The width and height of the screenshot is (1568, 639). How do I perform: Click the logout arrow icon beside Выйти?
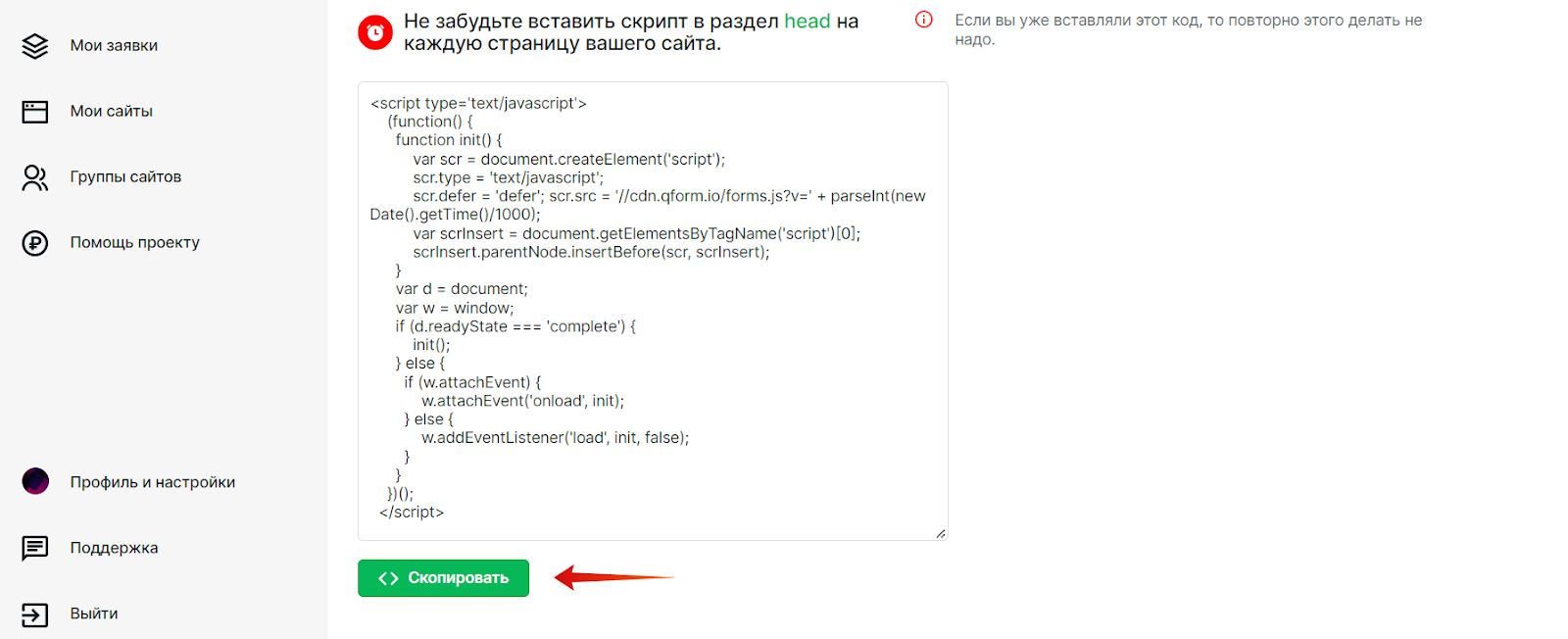click(x=35, y=614)
